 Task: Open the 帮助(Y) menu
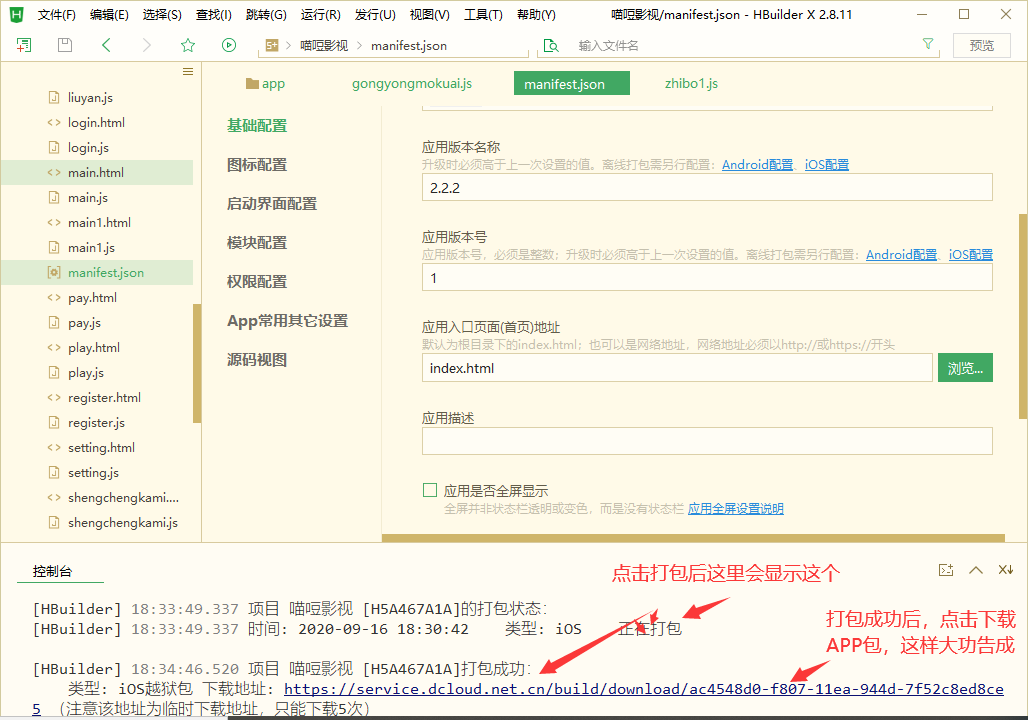(536, 14)
